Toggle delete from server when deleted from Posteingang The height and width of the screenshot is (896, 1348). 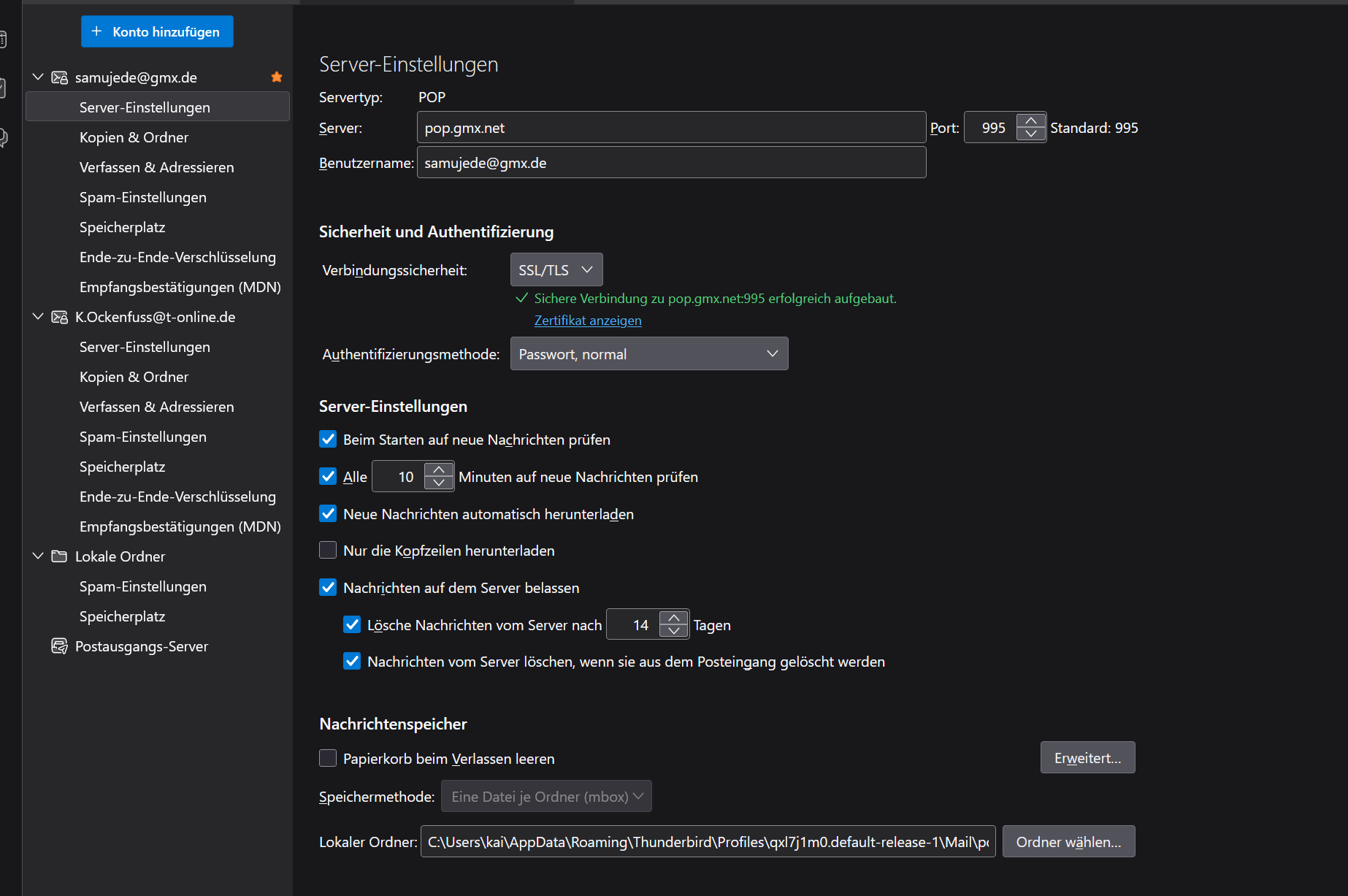click(352, 661)
